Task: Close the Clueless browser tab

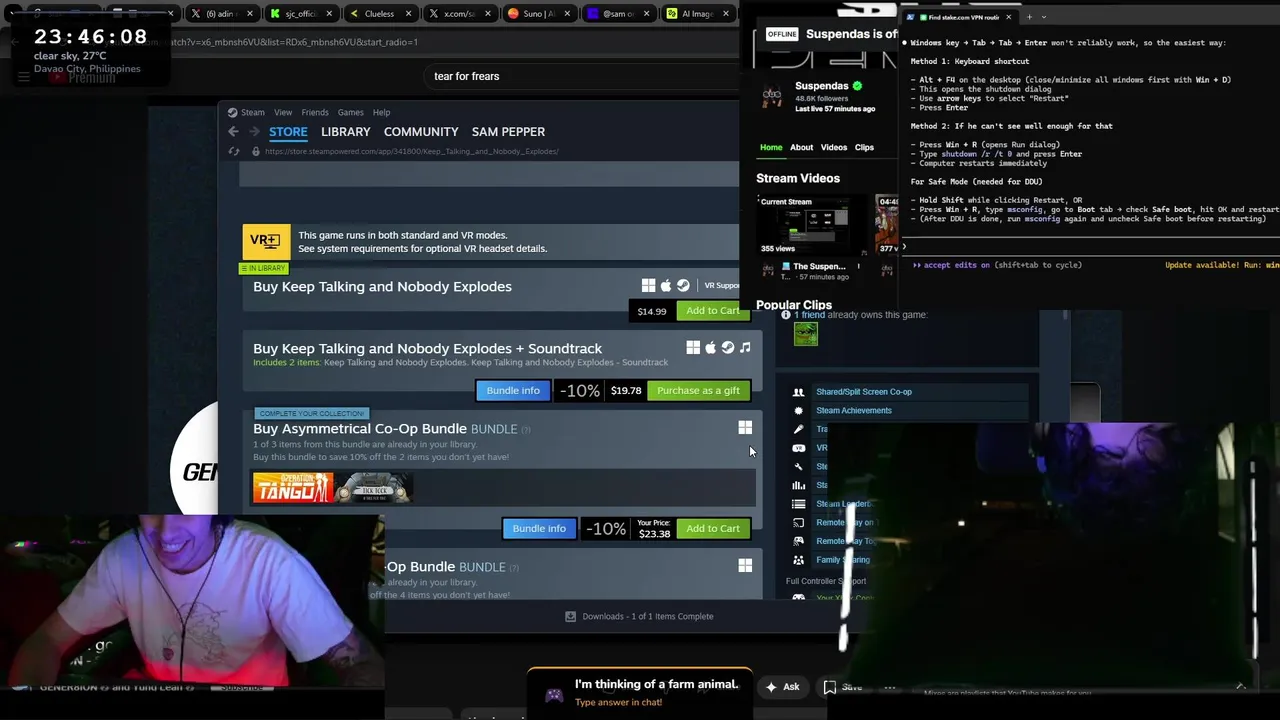Action: click(x=408, y=14)
